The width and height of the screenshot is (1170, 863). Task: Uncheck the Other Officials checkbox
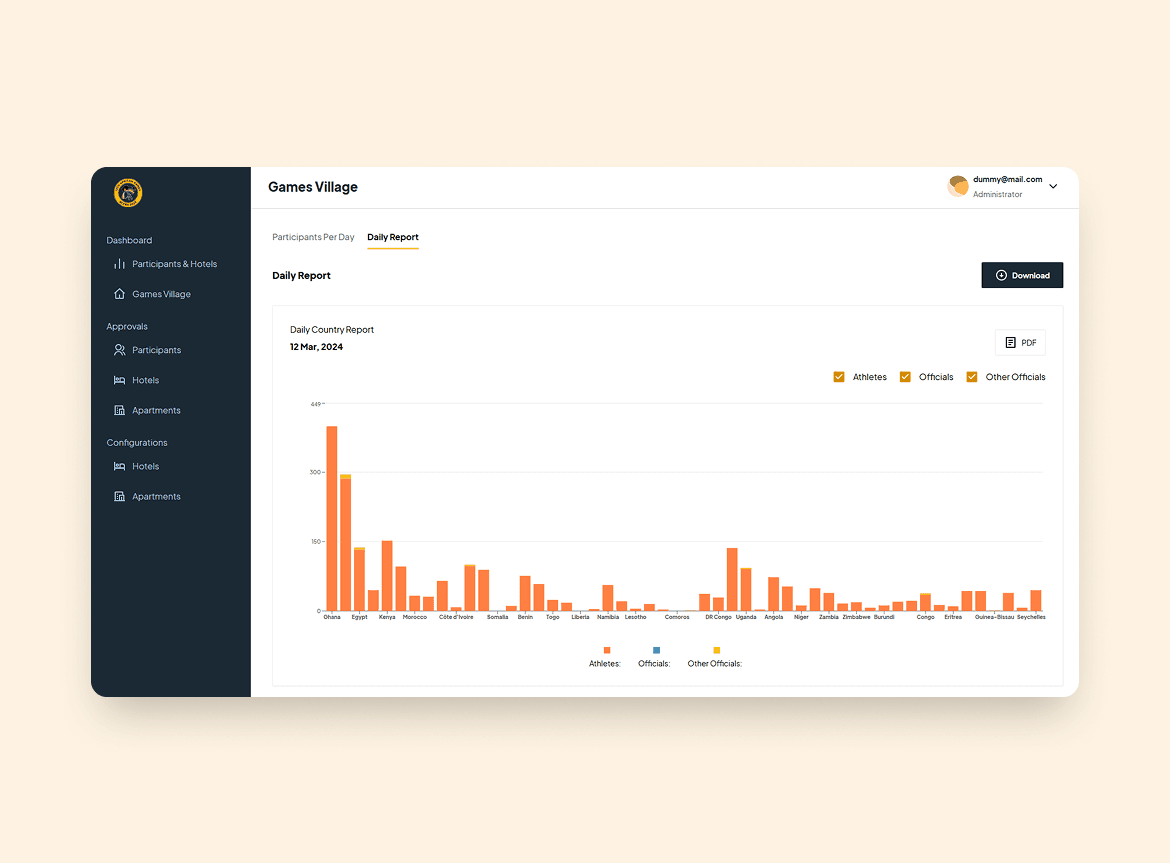click(x=971, y=377)
